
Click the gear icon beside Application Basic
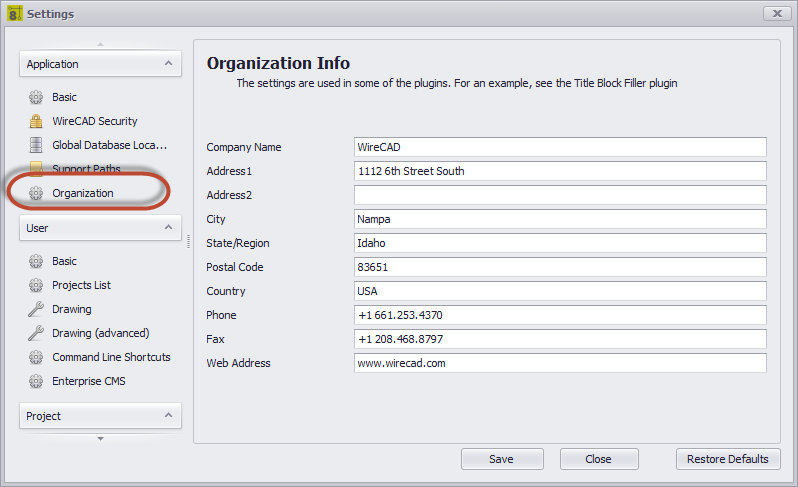point(36,97)
